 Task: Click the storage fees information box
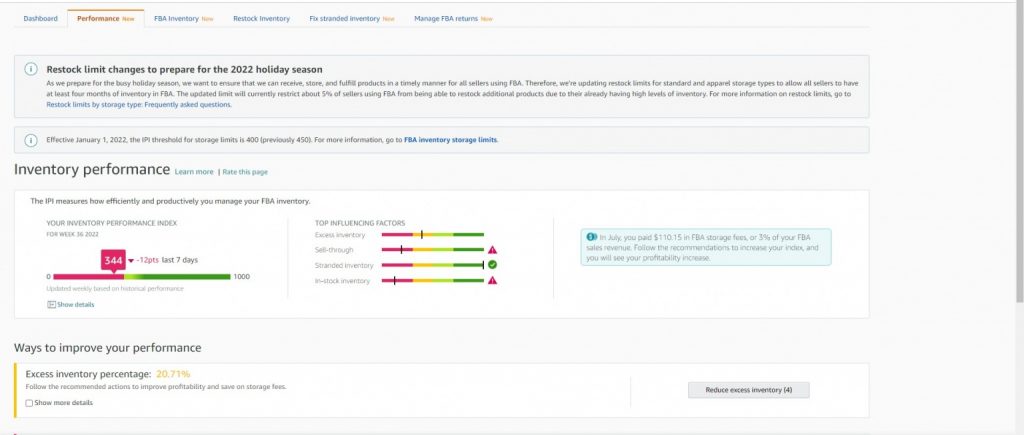point(706,247)
